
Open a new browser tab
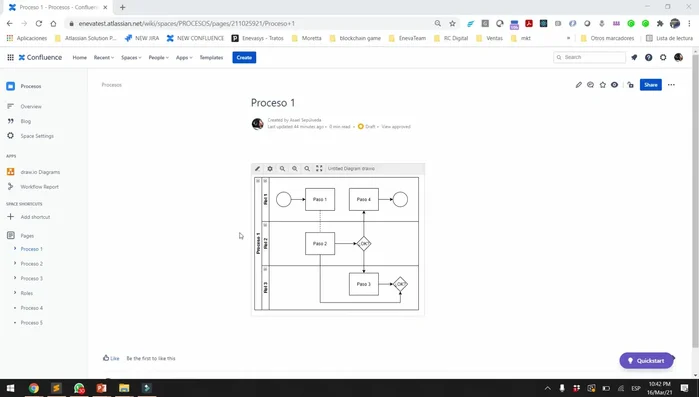click(123, 7)
